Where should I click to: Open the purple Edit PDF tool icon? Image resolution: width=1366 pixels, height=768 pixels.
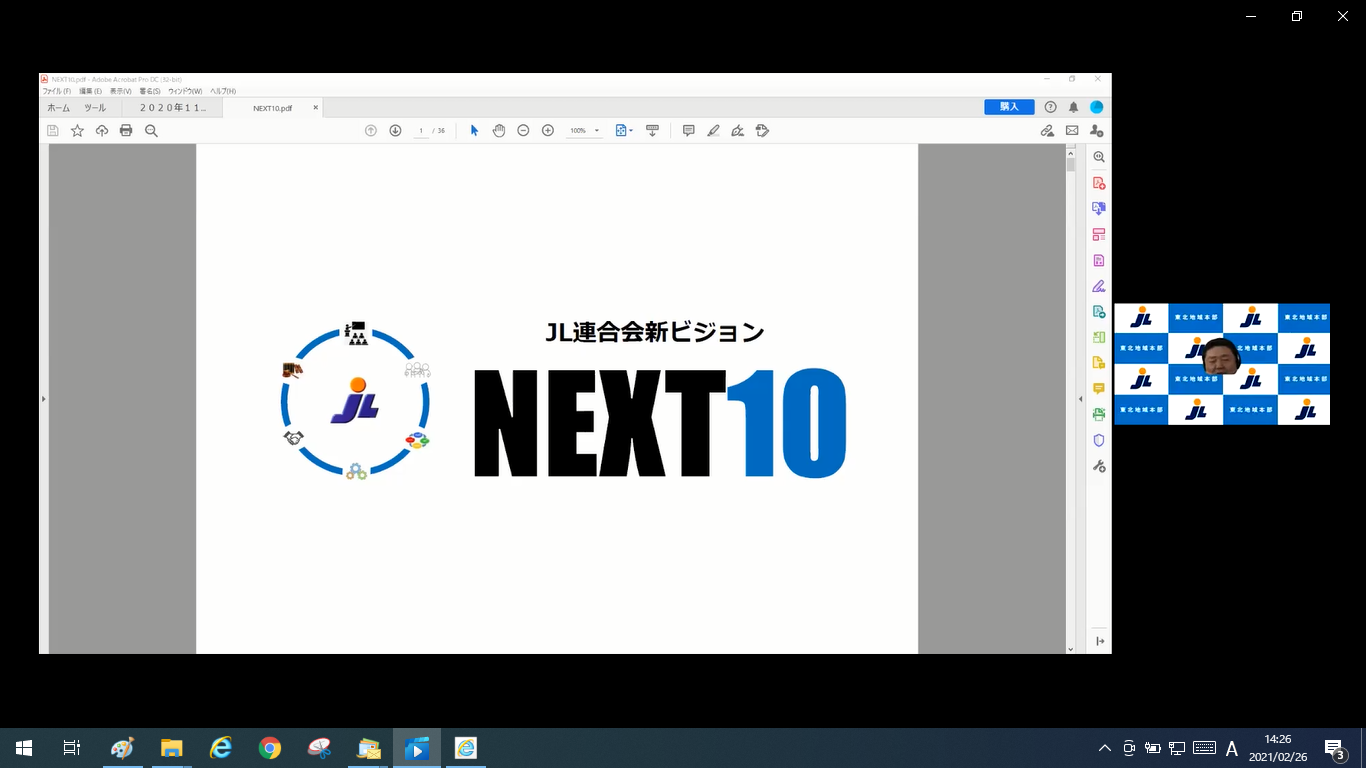tap(1099, 260)
